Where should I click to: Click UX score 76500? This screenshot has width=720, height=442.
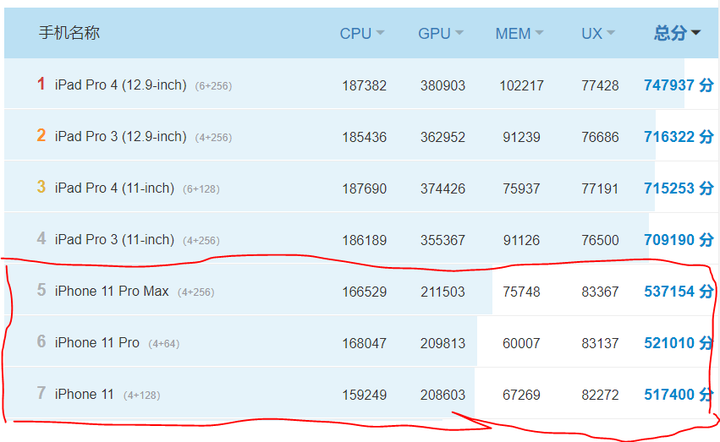[x=600, y=240]
